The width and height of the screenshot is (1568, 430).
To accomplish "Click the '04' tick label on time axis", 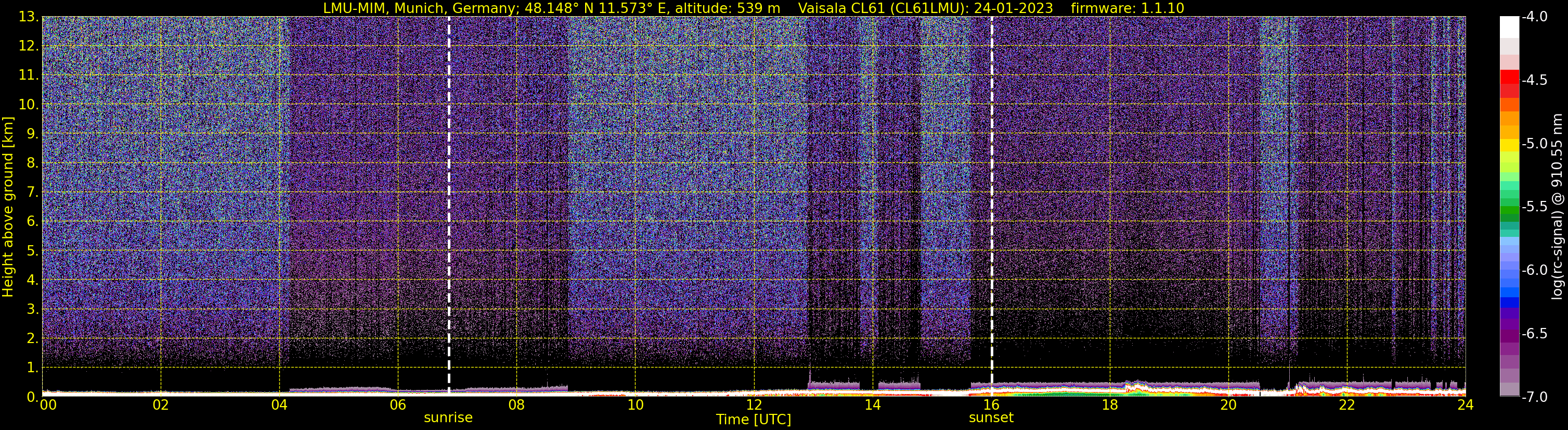I will (x=279, y=406).
